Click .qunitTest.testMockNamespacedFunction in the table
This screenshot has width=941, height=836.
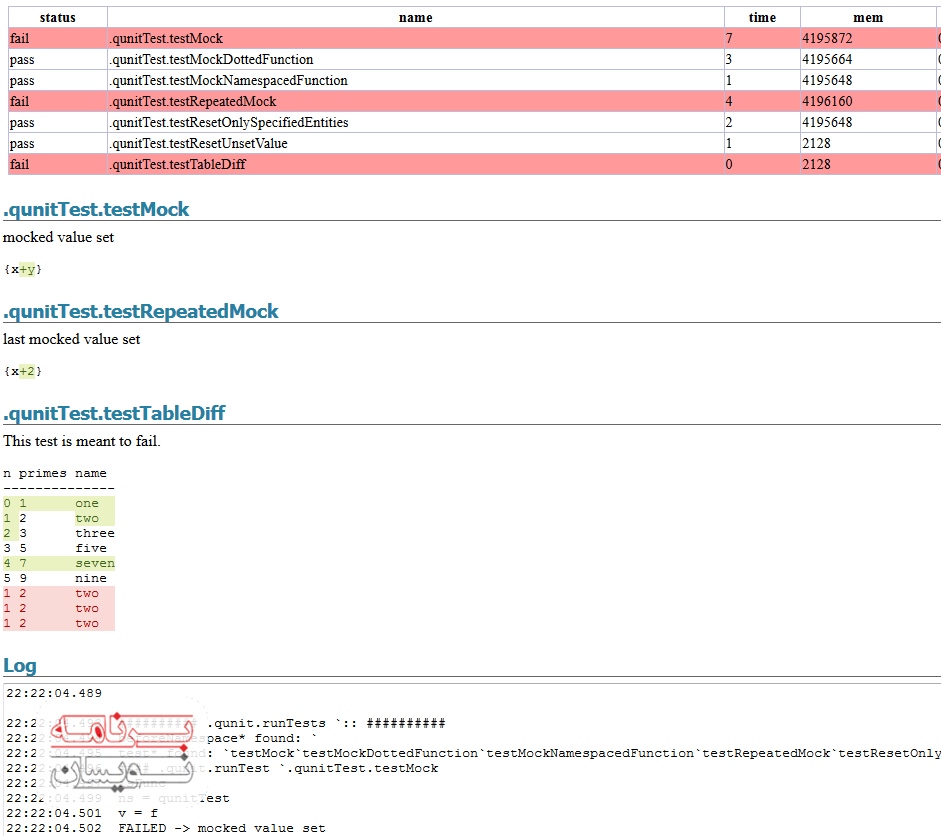(228, 81)
